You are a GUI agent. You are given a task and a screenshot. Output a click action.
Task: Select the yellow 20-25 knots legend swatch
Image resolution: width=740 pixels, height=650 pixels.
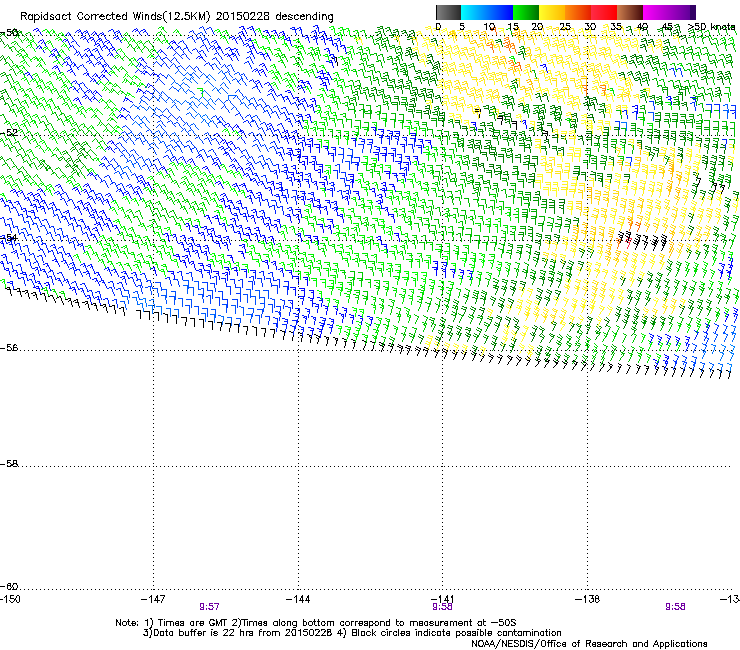coord(552,12)
